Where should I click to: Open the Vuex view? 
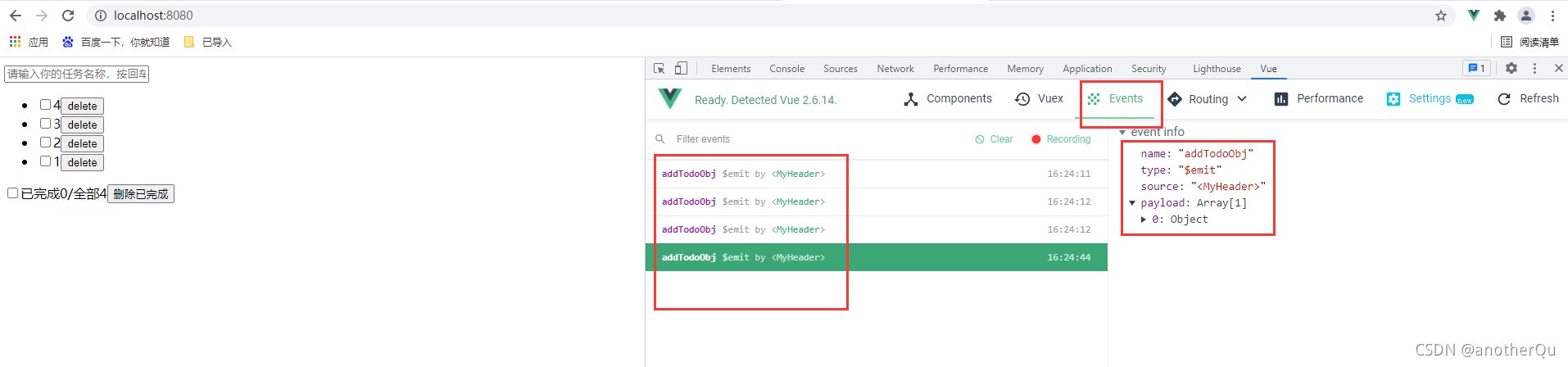pyautogui.click(x=1039, y=99)
